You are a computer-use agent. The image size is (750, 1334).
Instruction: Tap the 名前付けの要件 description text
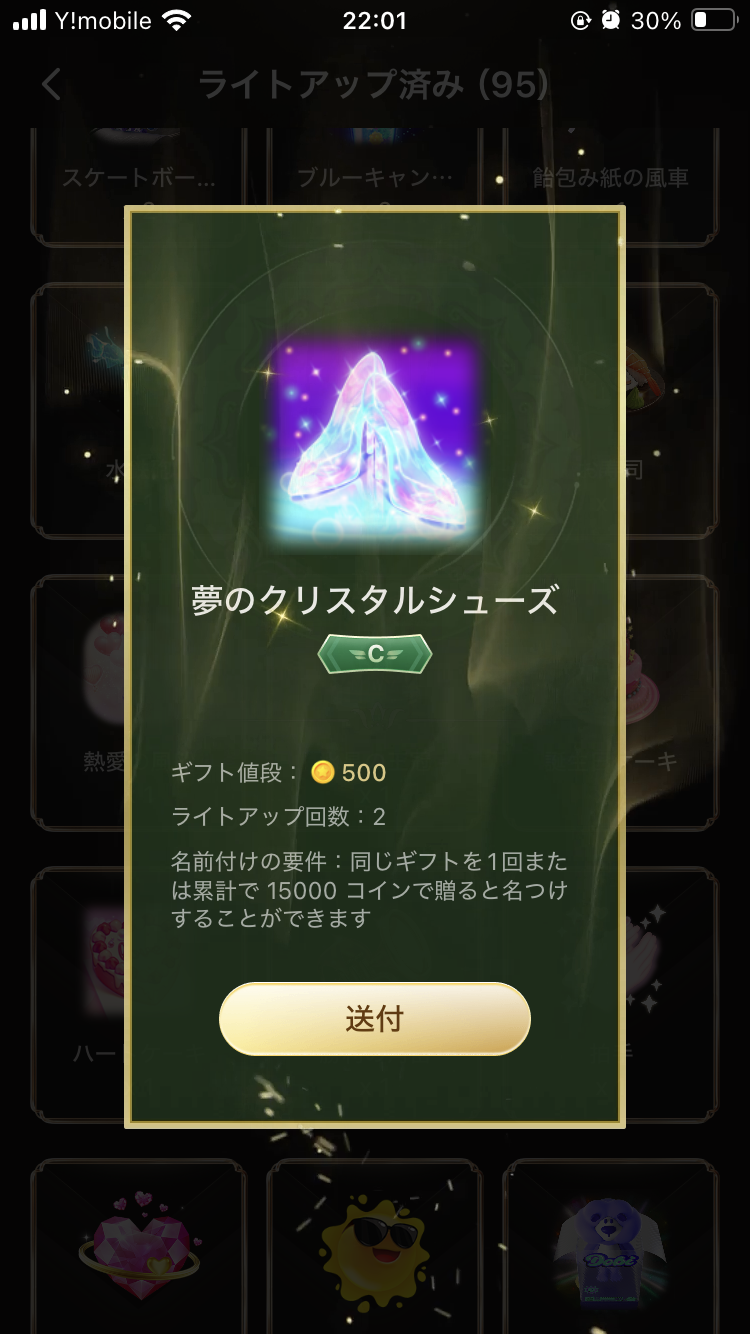click(x=369, y=889)
